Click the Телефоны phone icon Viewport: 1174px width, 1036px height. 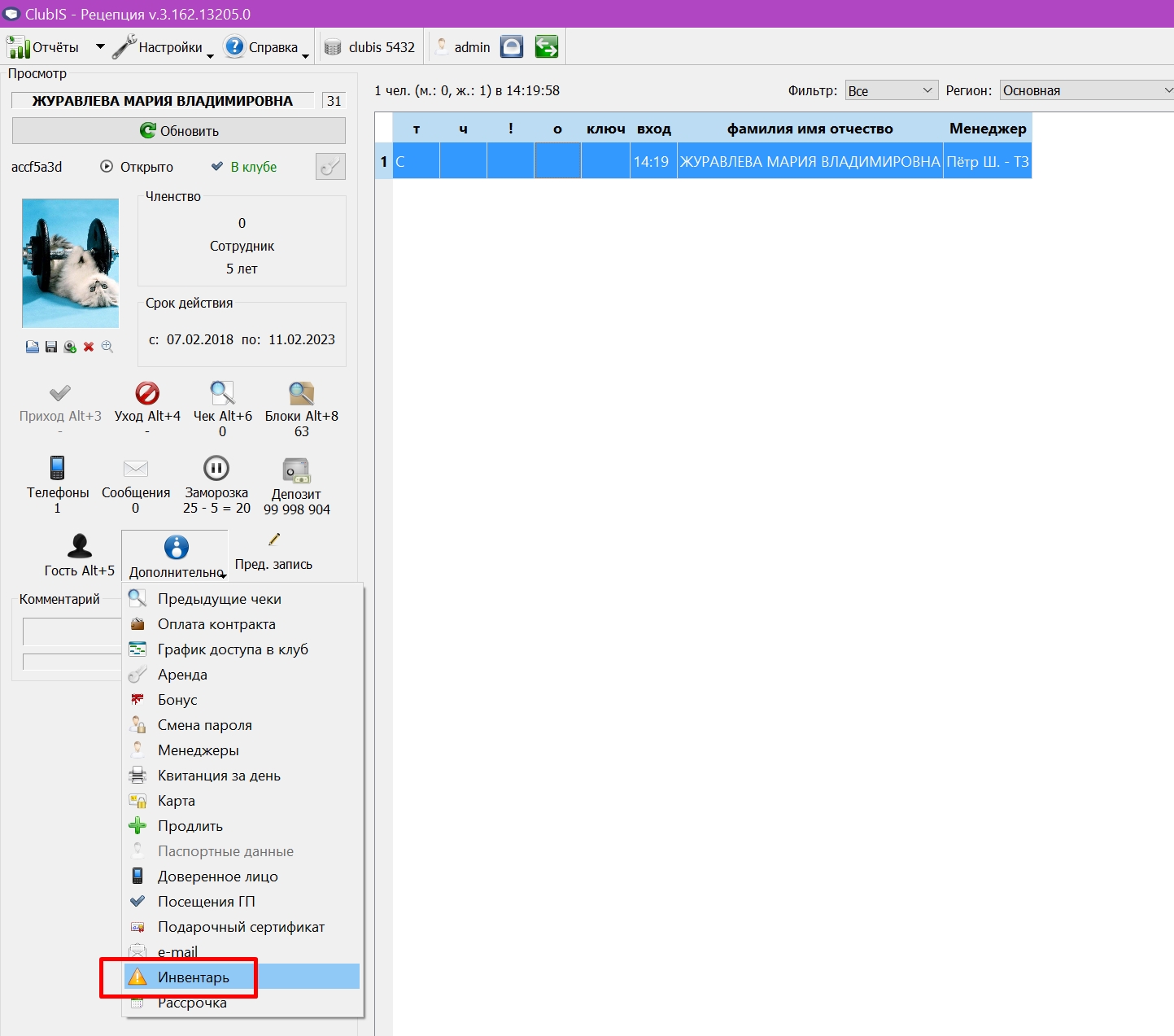coord(57,468)
